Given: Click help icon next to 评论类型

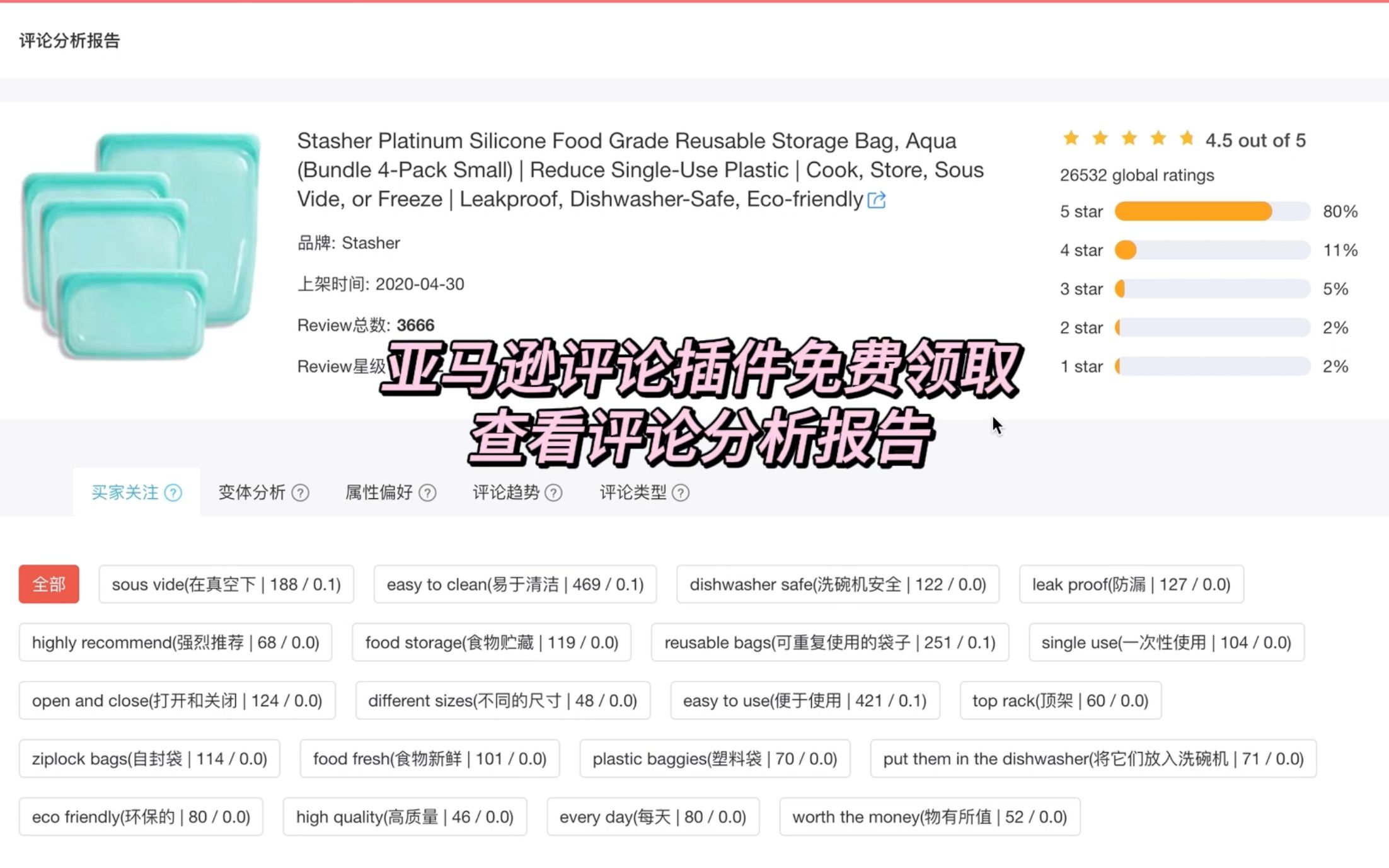Looking at the screenshot, I should click(x=681, y=493).
